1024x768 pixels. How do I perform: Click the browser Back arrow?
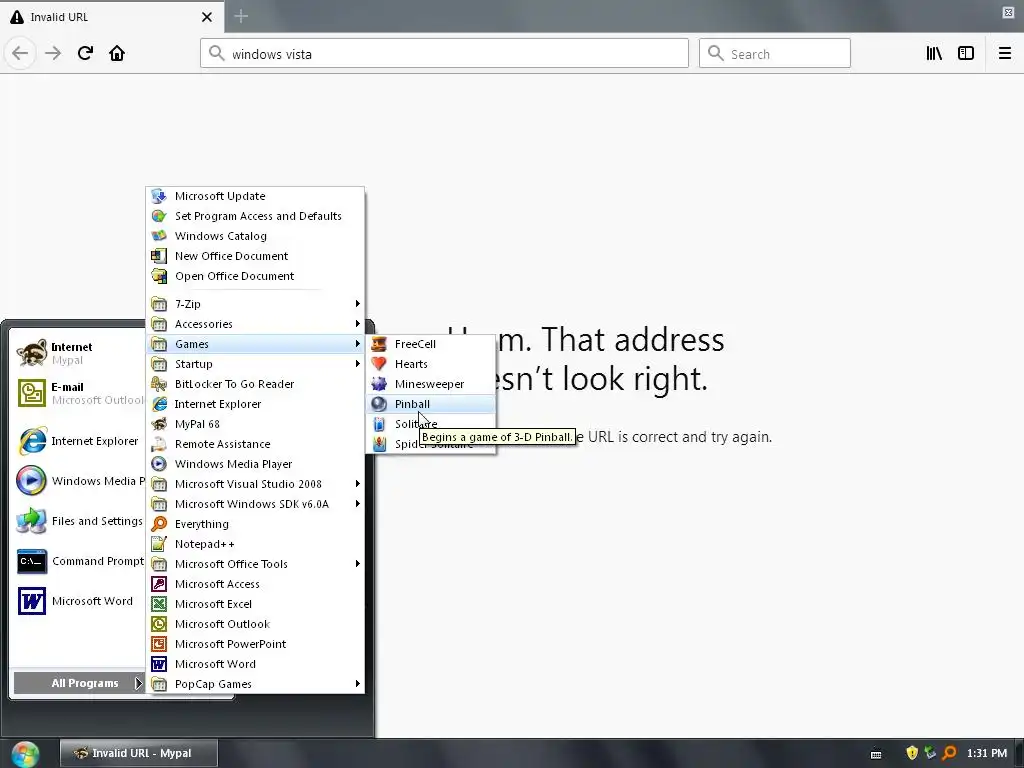pyautogui.click(x=20, y=53)
